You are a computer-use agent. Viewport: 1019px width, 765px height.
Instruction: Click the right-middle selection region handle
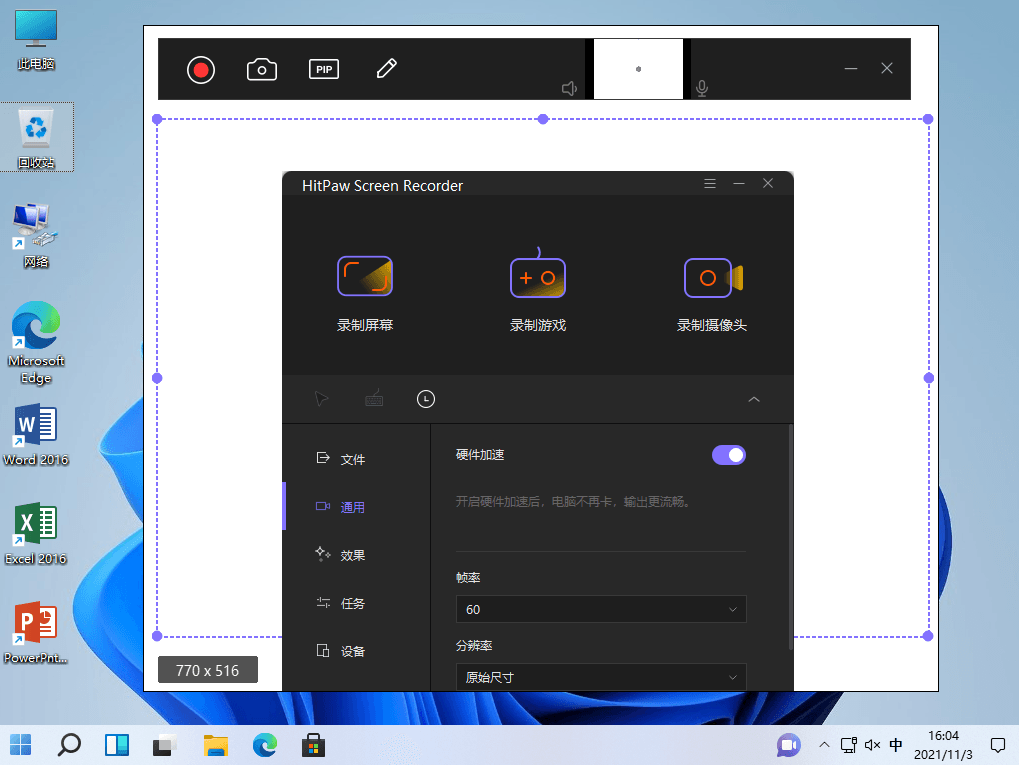coord(929,378)
